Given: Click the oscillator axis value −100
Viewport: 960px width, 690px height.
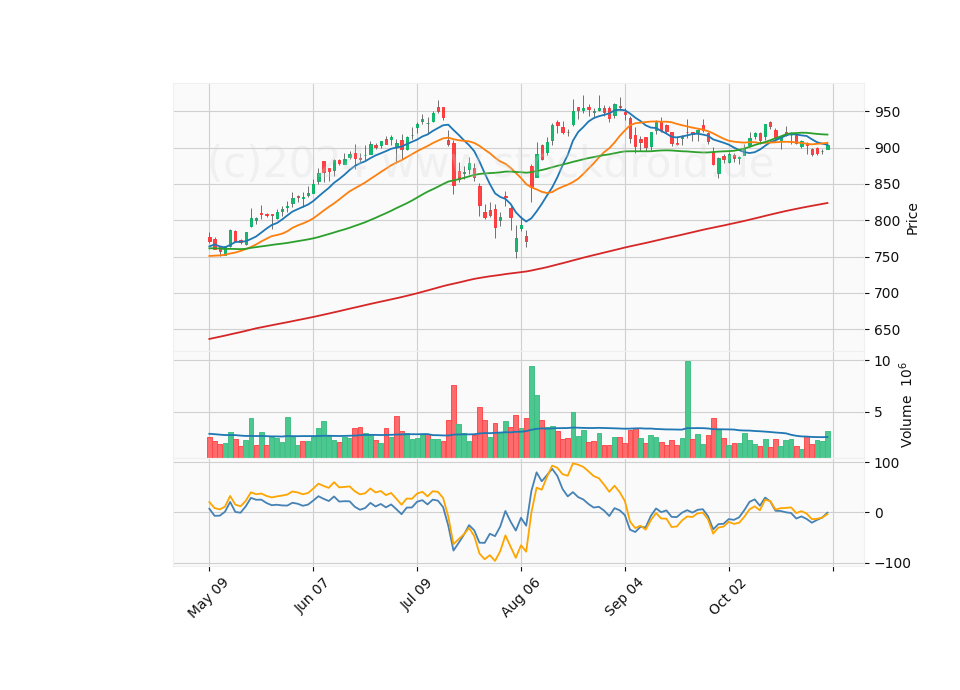Looking at the screenshot, I should [x=892, y=563].
